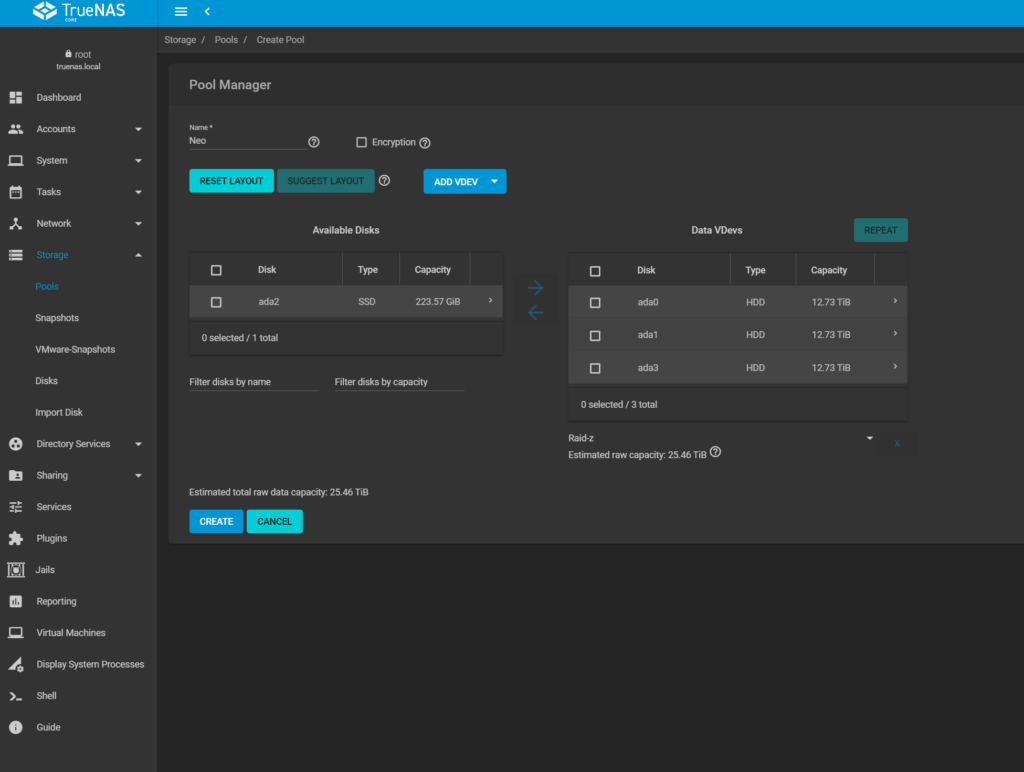
Task: Click the Create button
Action: 216,521
